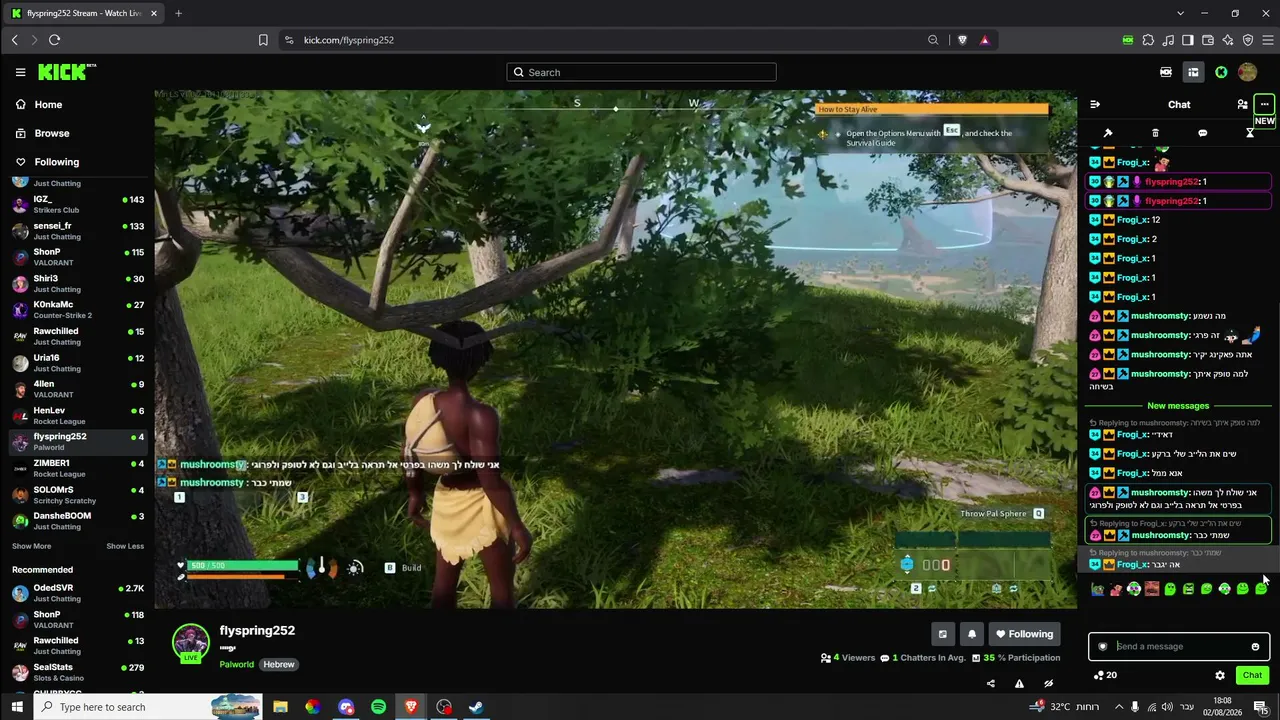The image size is (1280, 720).
Task: Open the browser AI sparkle icon
Action: click(x=1228, y=40)
